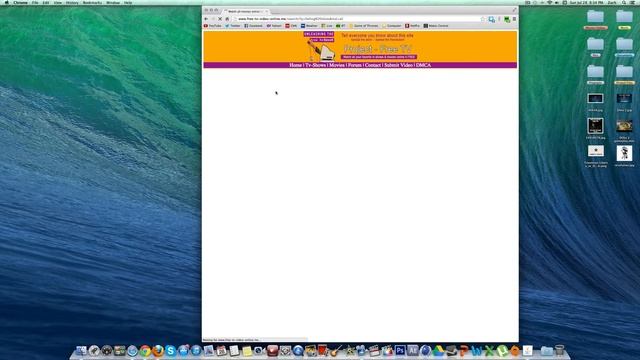Open the Edit menu

46,2
